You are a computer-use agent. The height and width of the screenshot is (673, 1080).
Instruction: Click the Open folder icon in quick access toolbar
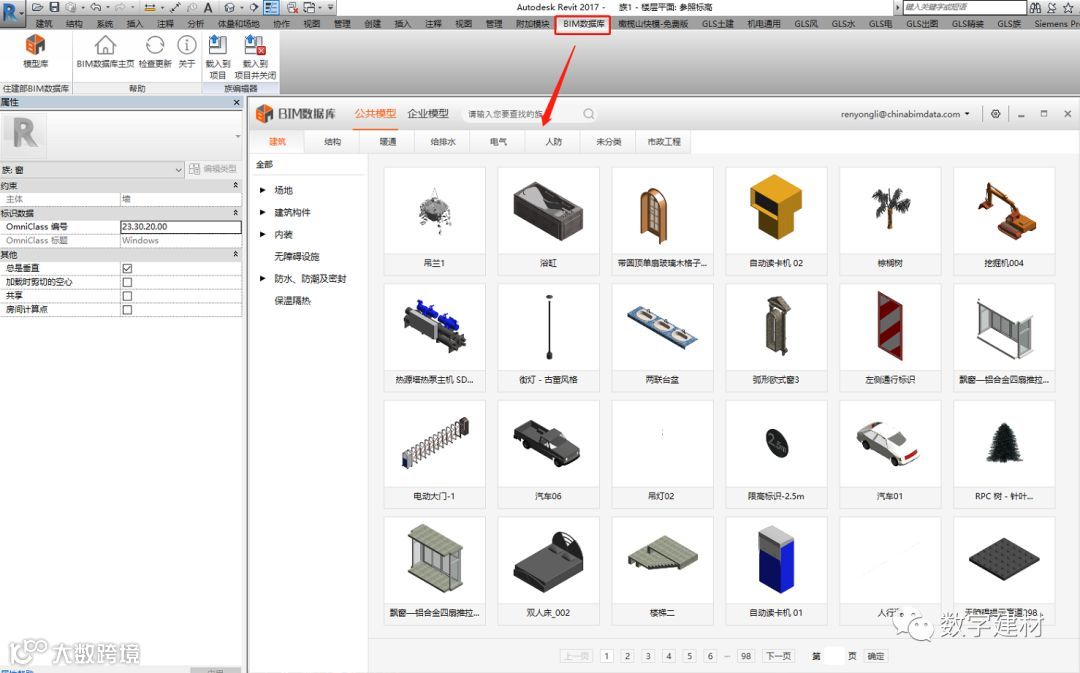pyautogui.click(x=37, y=8)
